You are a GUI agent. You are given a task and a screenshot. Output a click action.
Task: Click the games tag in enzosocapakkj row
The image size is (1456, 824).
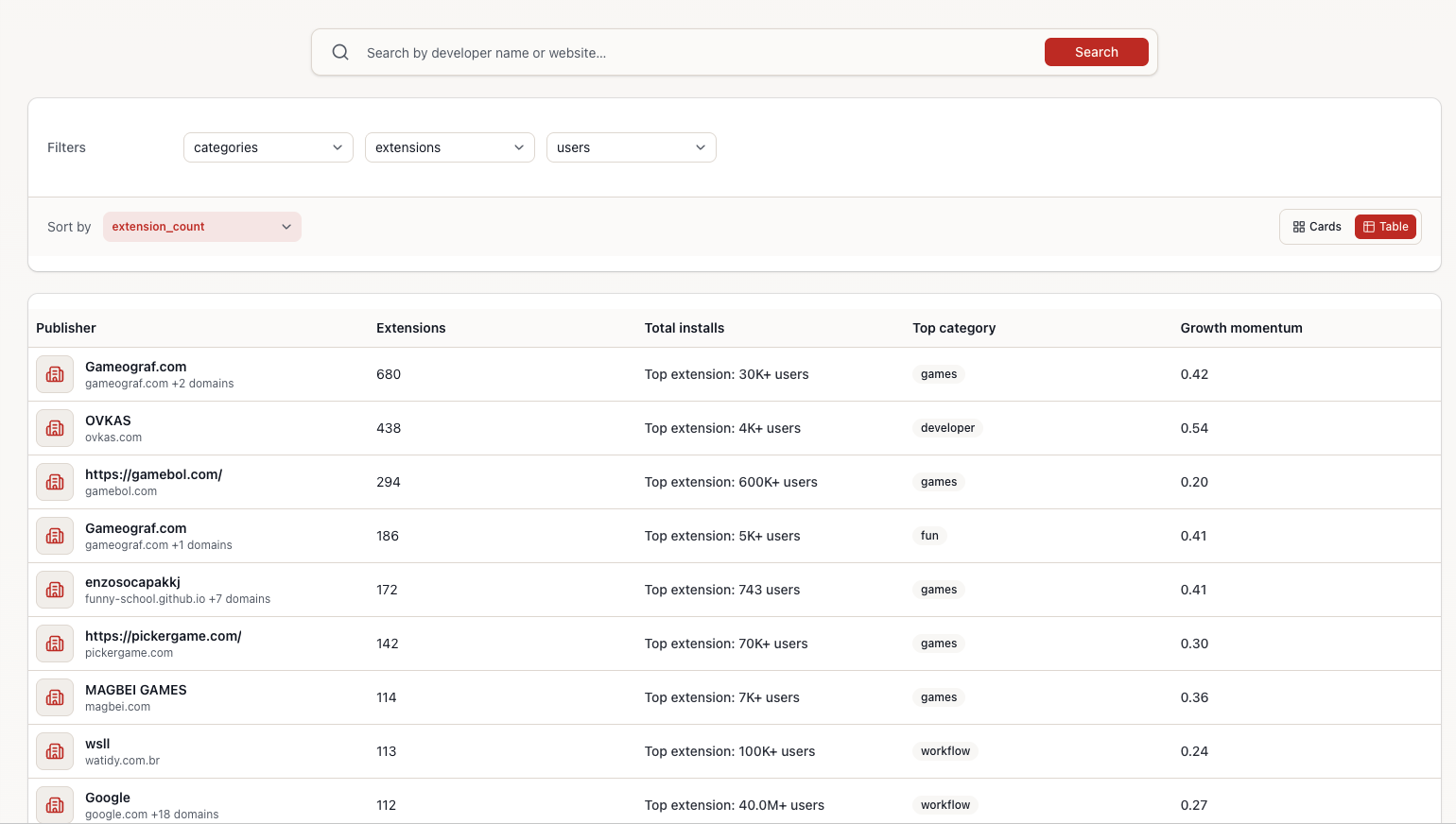click(x=939, y=590)
